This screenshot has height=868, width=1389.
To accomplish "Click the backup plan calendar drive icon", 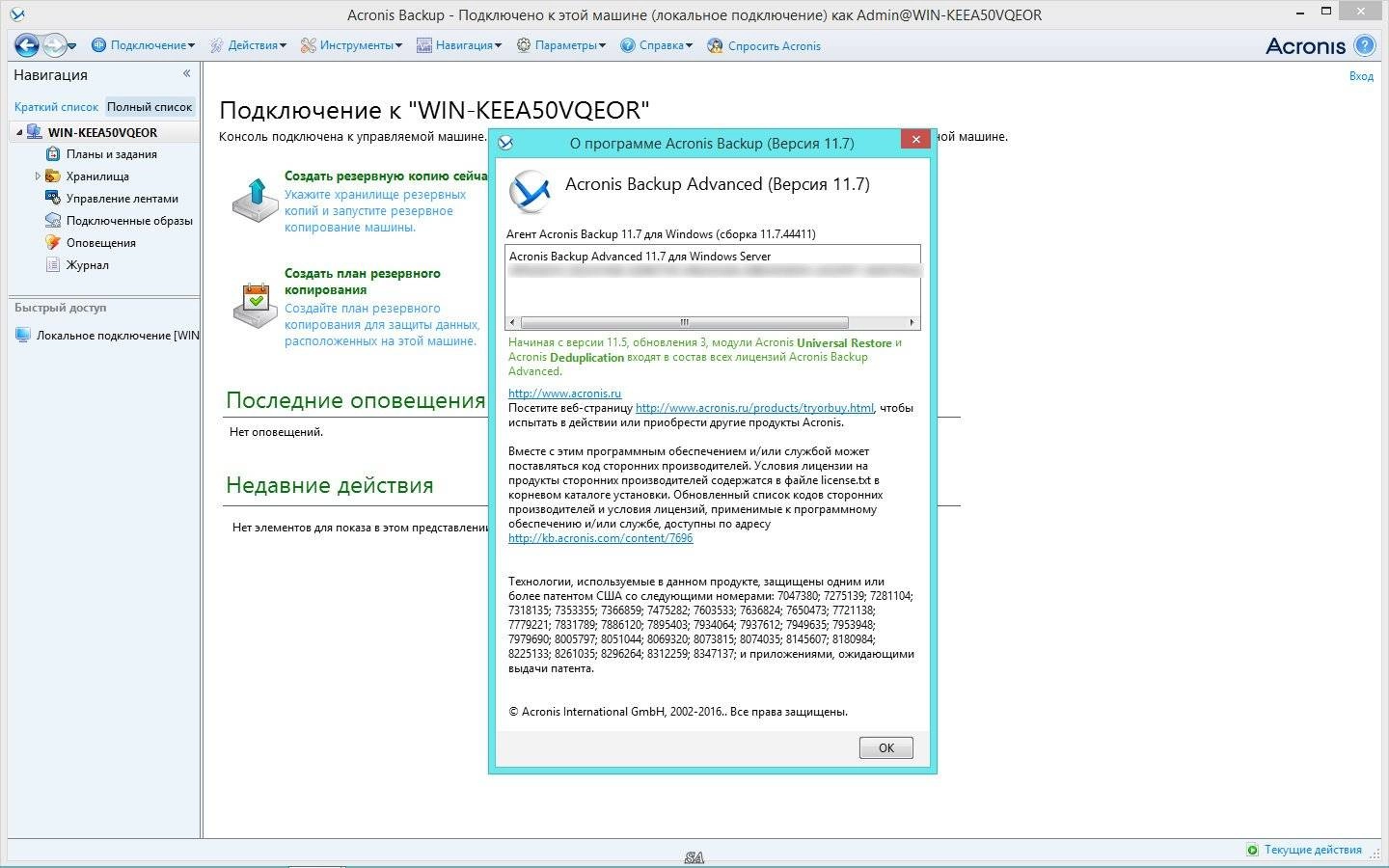I will coord(255,305).
